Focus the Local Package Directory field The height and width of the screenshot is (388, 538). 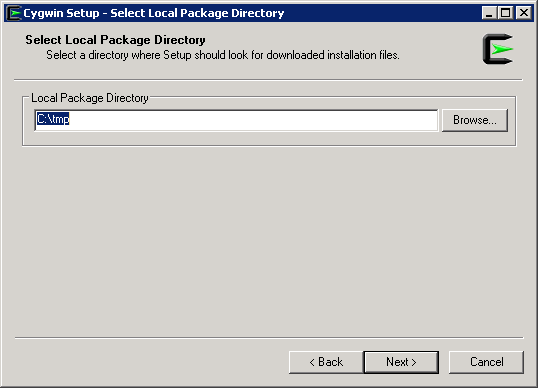(x=236, y=120)
